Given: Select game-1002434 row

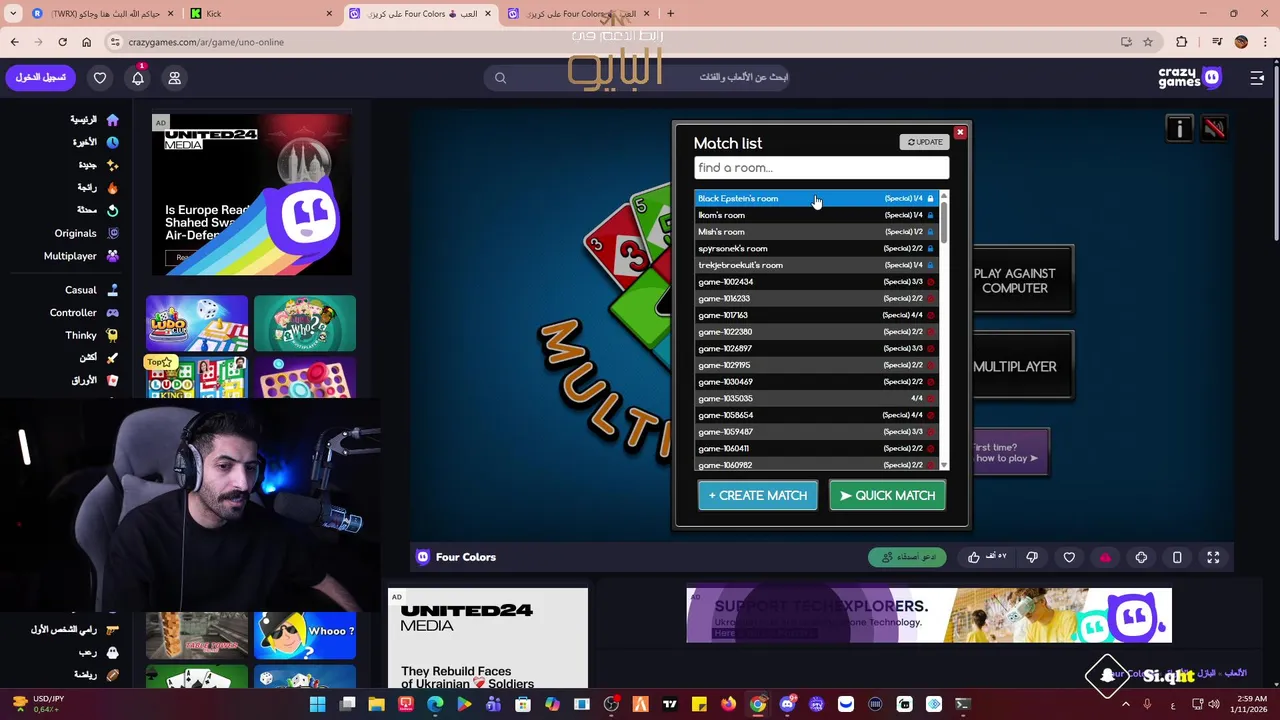Looking at the screenshot, I should tap(816, 282).
